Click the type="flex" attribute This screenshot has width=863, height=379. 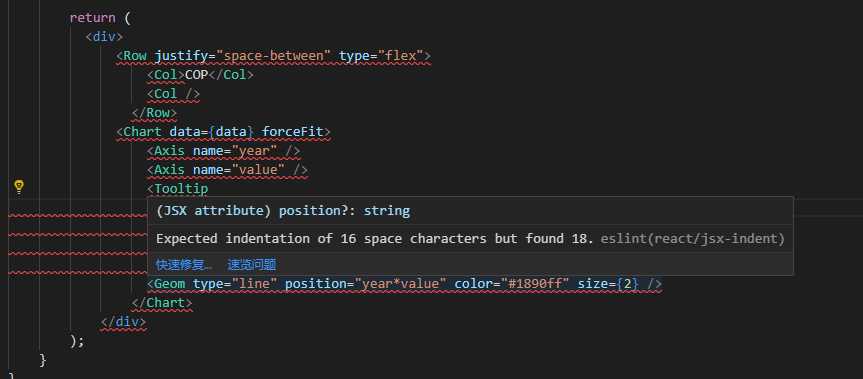pyautogui.click(x=381, y=56)
